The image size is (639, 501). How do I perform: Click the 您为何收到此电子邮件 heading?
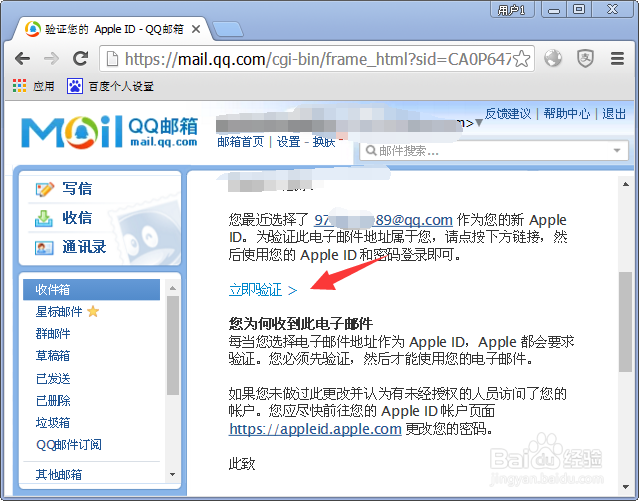(301, 324)
